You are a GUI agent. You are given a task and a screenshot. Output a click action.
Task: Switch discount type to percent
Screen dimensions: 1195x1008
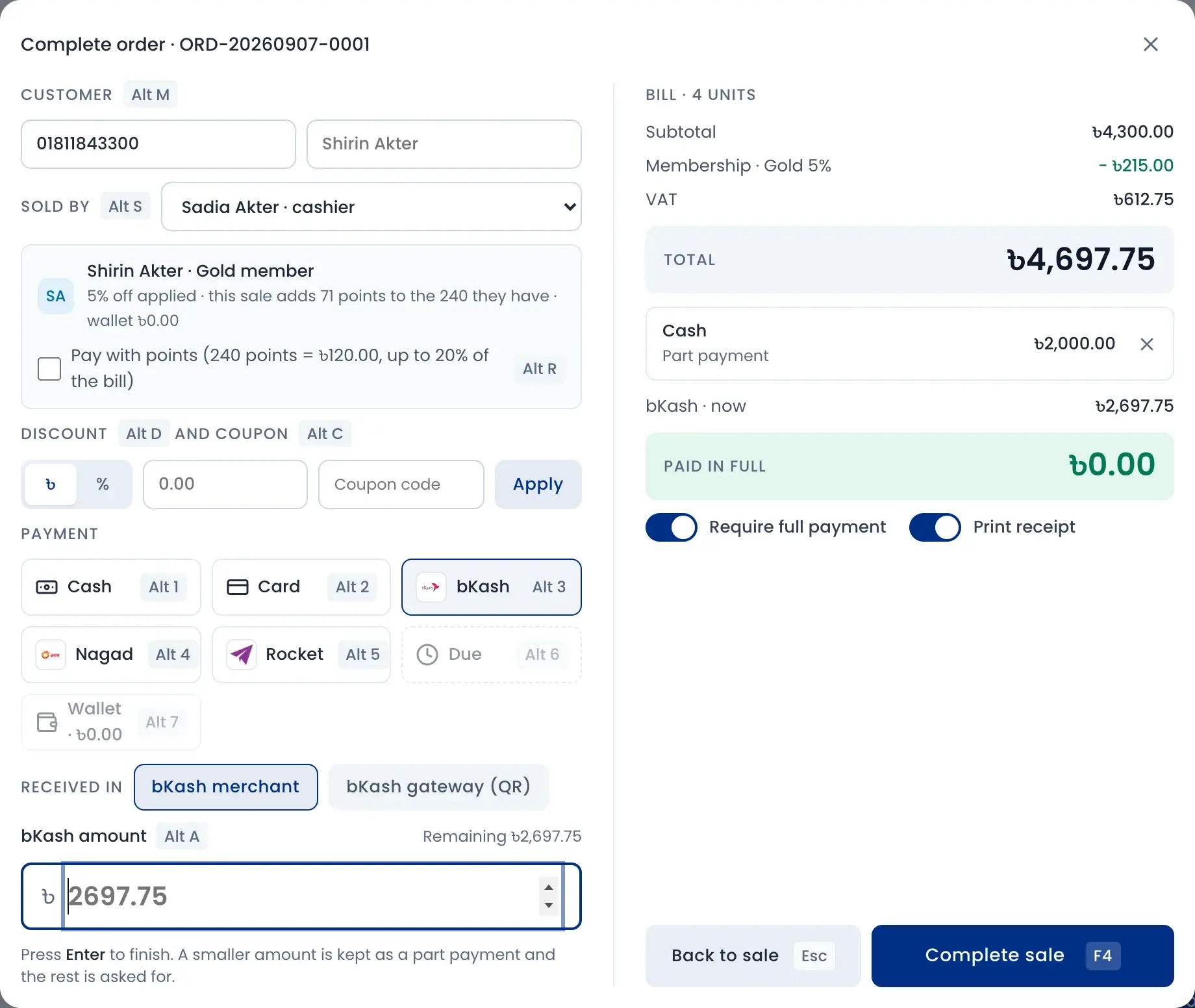pyautogui.click(x=103, y=485)
